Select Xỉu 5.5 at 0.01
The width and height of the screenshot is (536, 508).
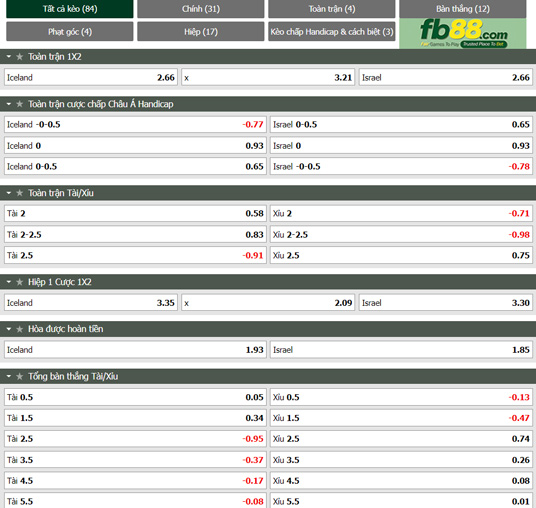click(401, 500)
